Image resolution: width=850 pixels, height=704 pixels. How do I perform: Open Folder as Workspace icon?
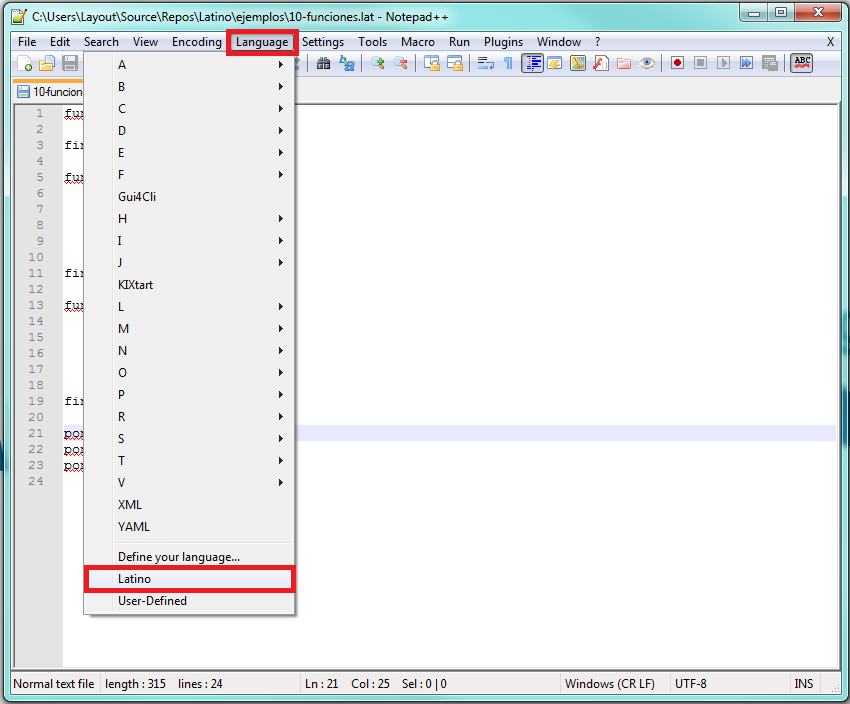pos(624,63)
